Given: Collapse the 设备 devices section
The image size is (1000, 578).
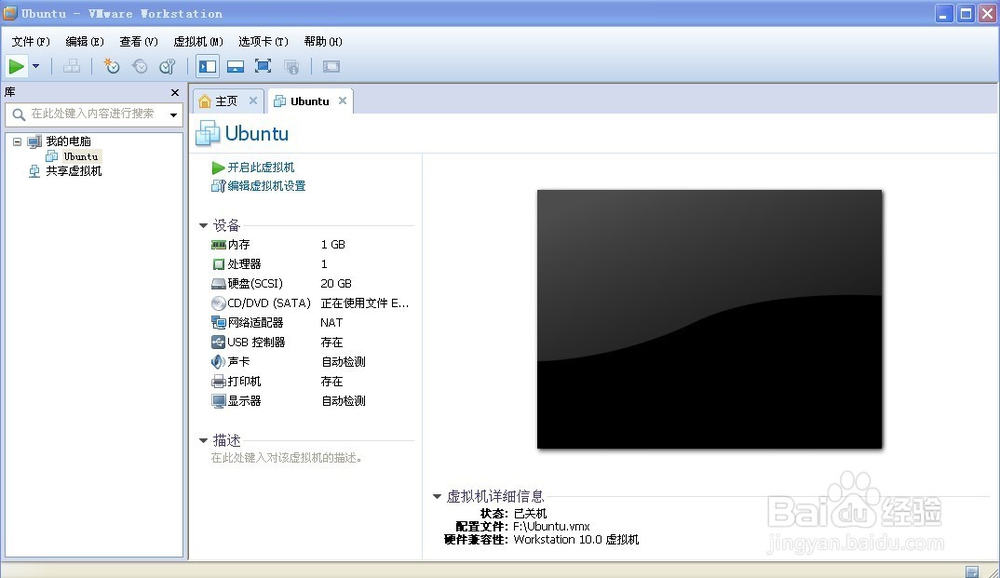Looking at the screenshot, I should coord(203,225).
